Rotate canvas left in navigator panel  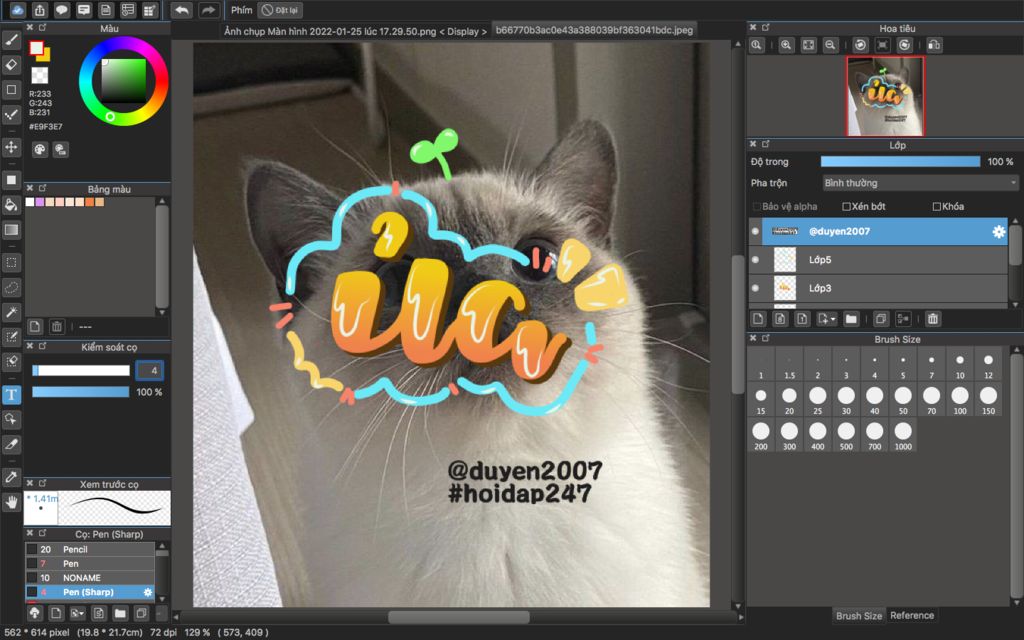click(x=861, y=45)
